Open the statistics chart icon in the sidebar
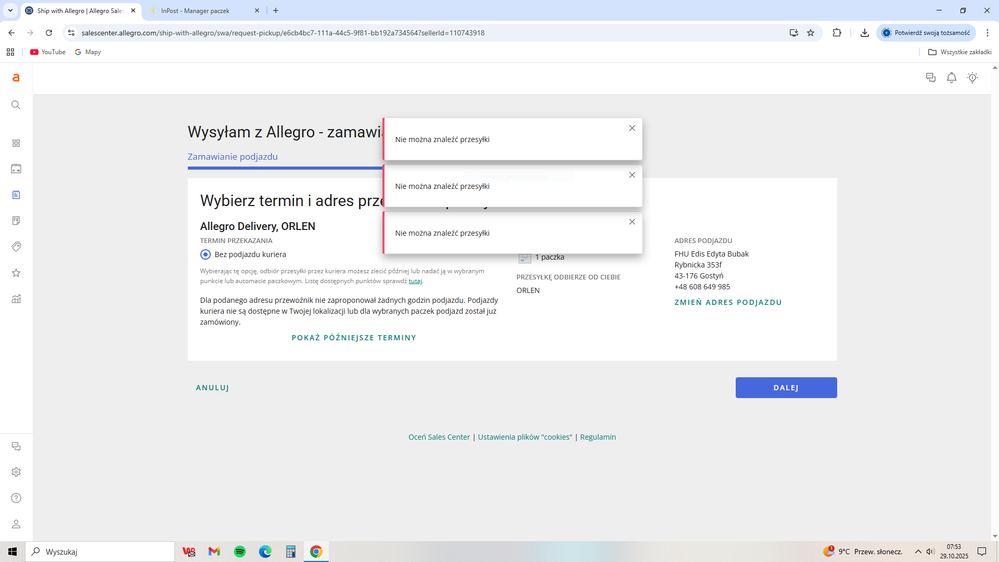This screenshot has width=999, height=562. pos(16,299)
